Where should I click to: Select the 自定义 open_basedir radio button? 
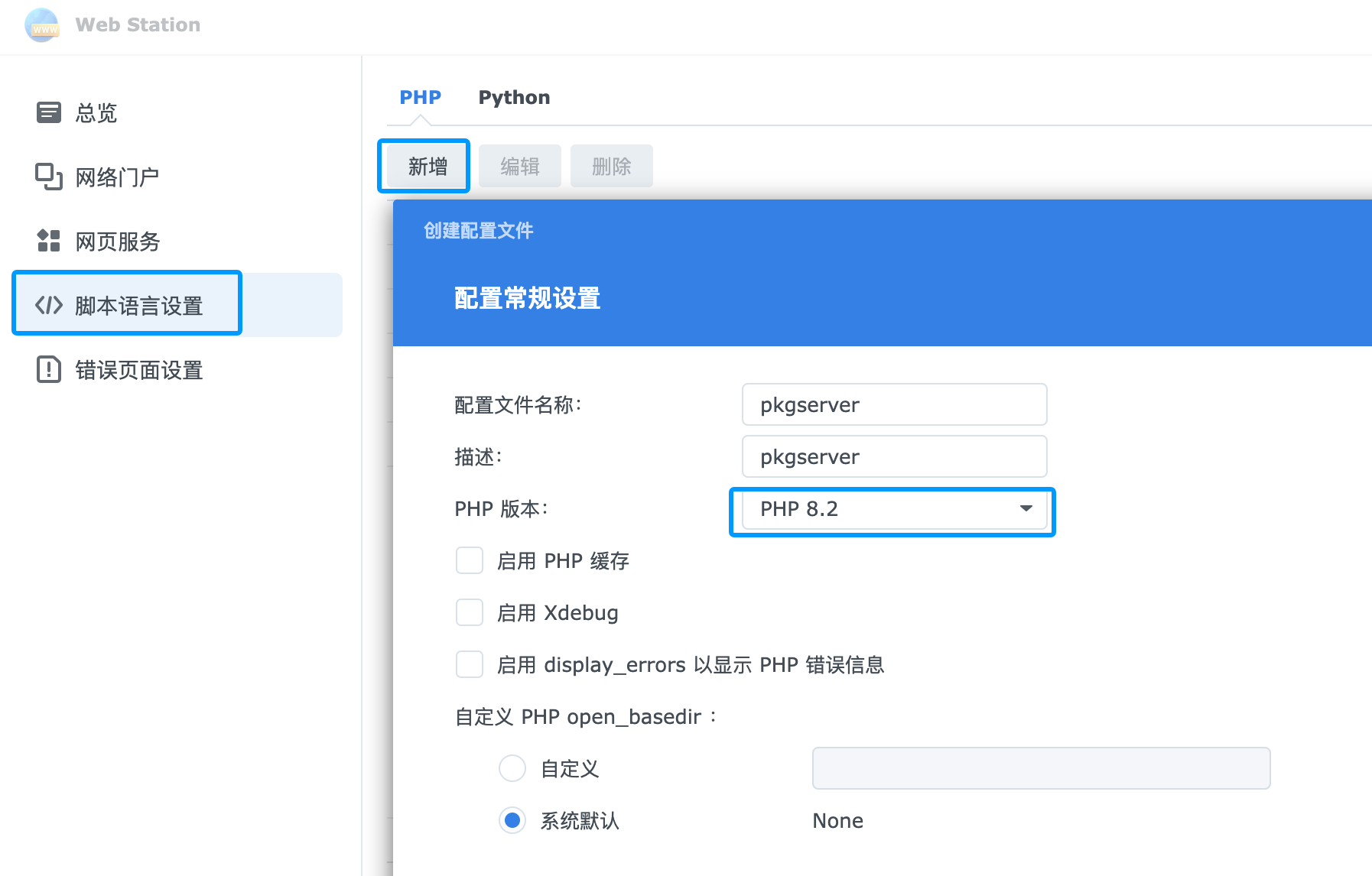point(512,768)
